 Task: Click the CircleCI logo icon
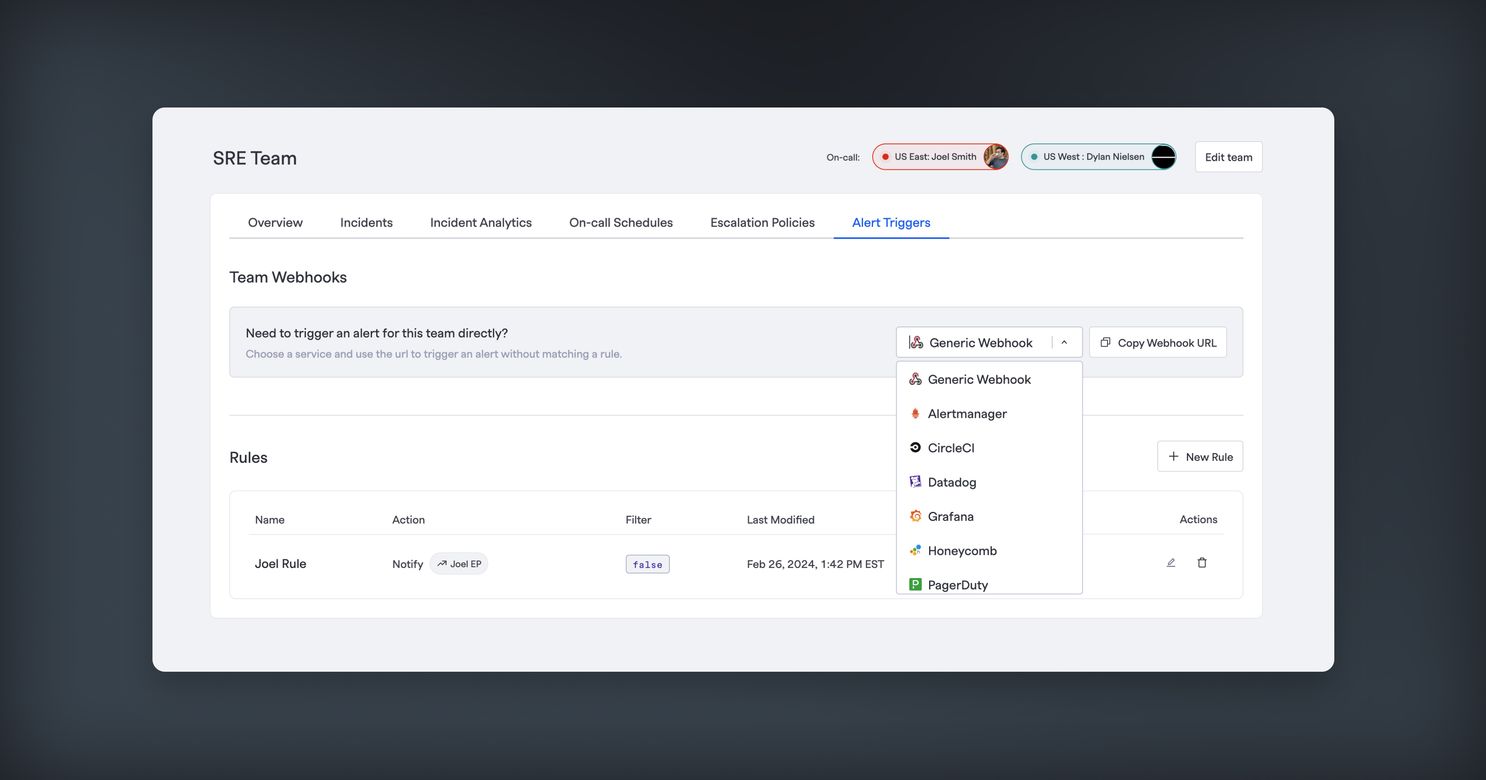coord(915,448)
